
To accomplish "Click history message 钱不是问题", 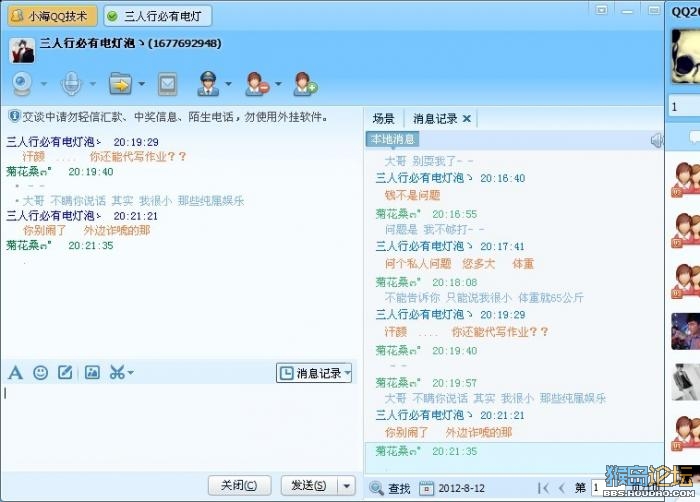I will 412,195.
